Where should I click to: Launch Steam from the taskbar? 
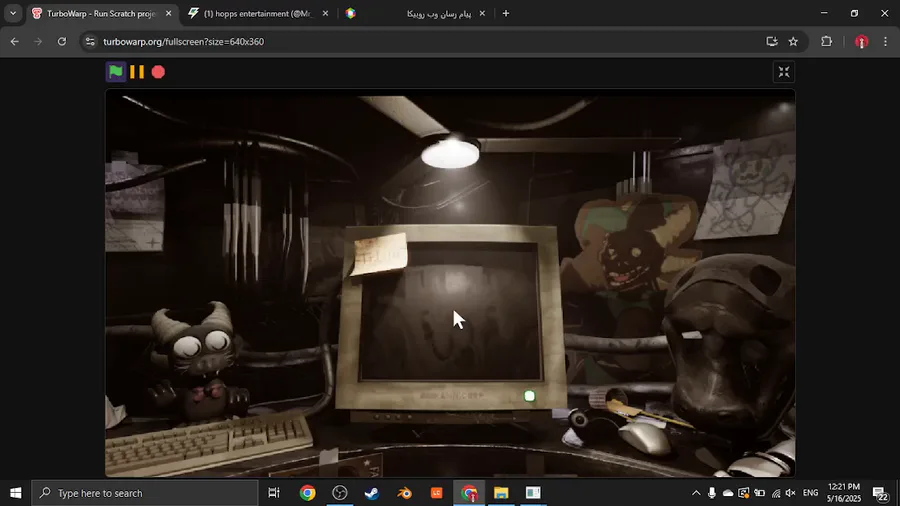point(372,493)
